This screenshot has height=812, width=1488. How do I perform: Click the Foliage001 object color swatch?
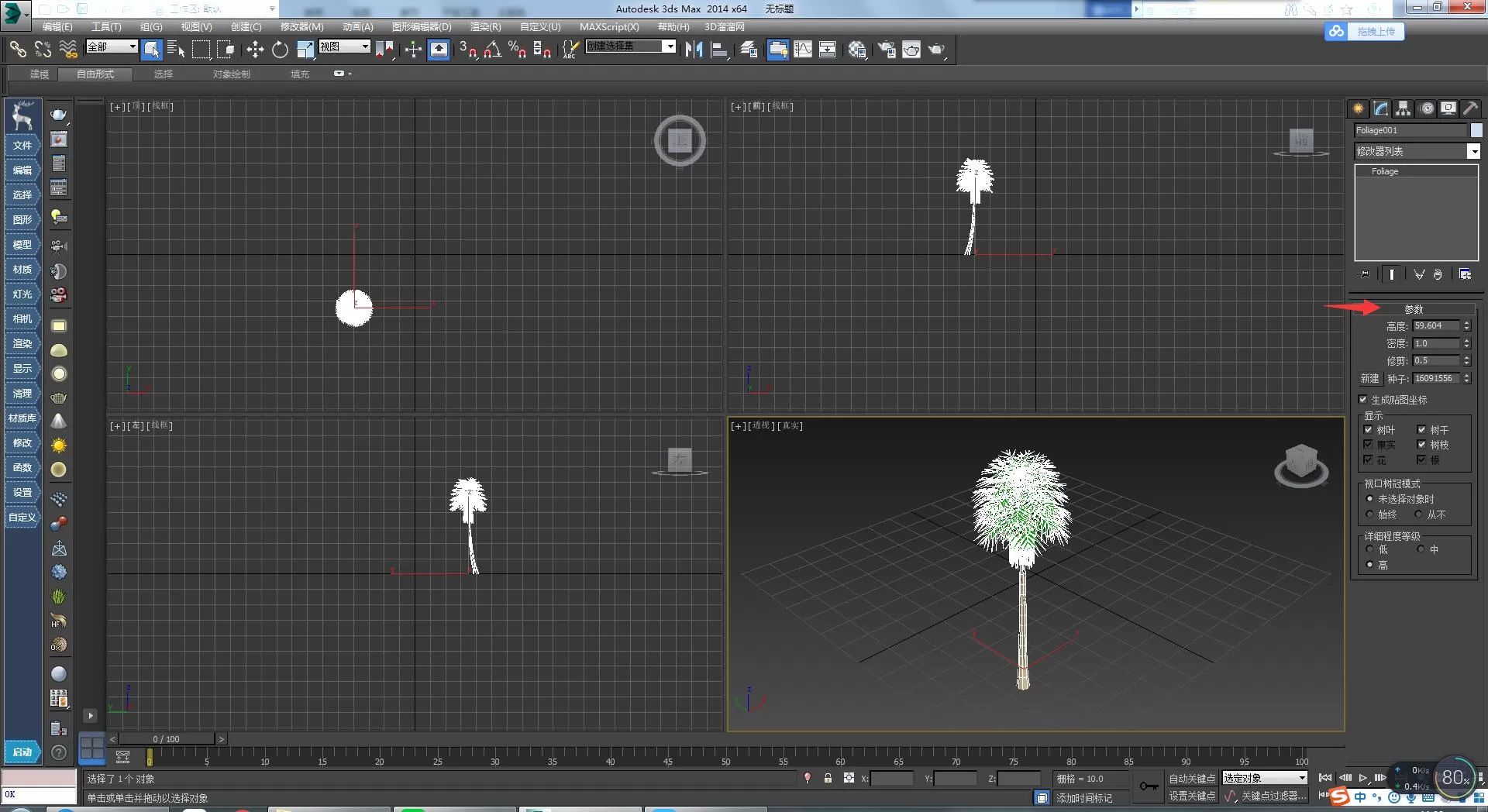tap(1476, 130)
